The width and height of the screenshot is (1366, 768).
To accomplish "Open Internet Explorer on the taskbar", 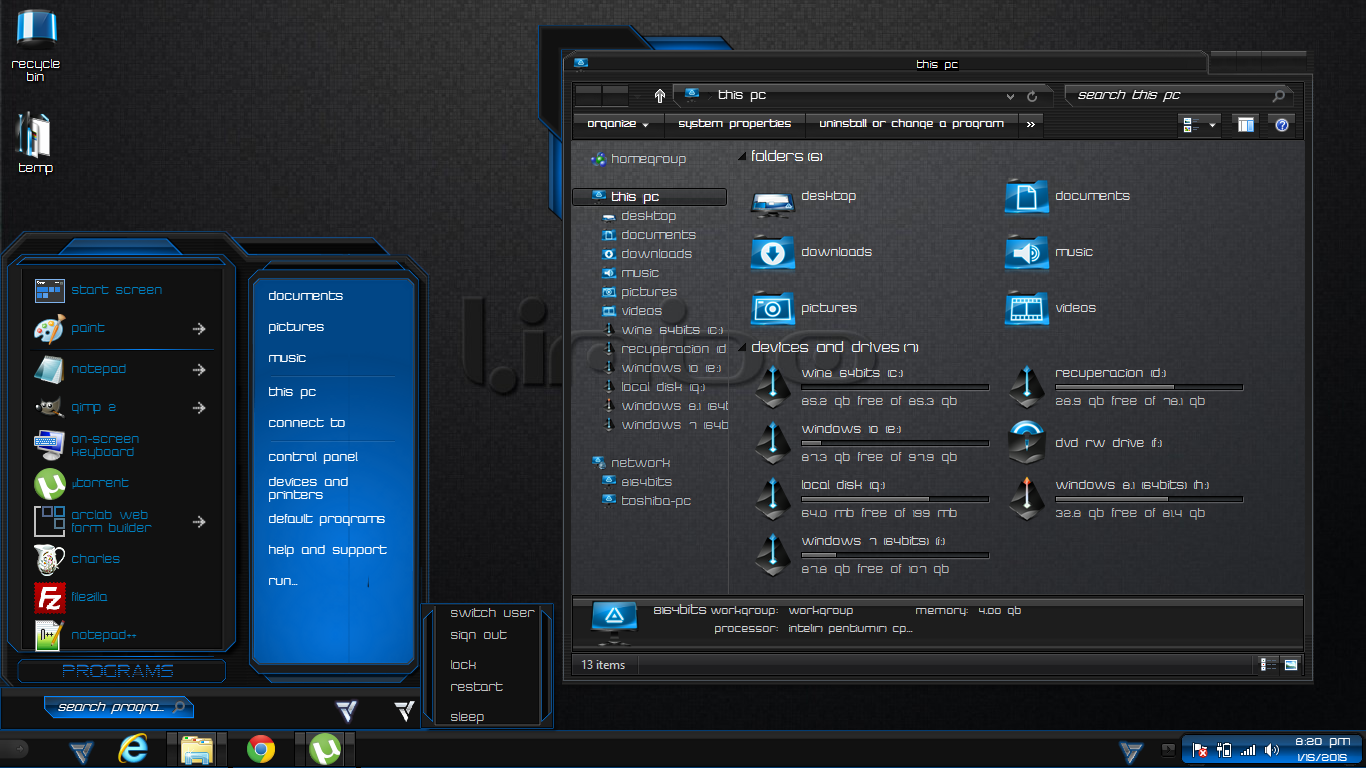I will point(133,749).
